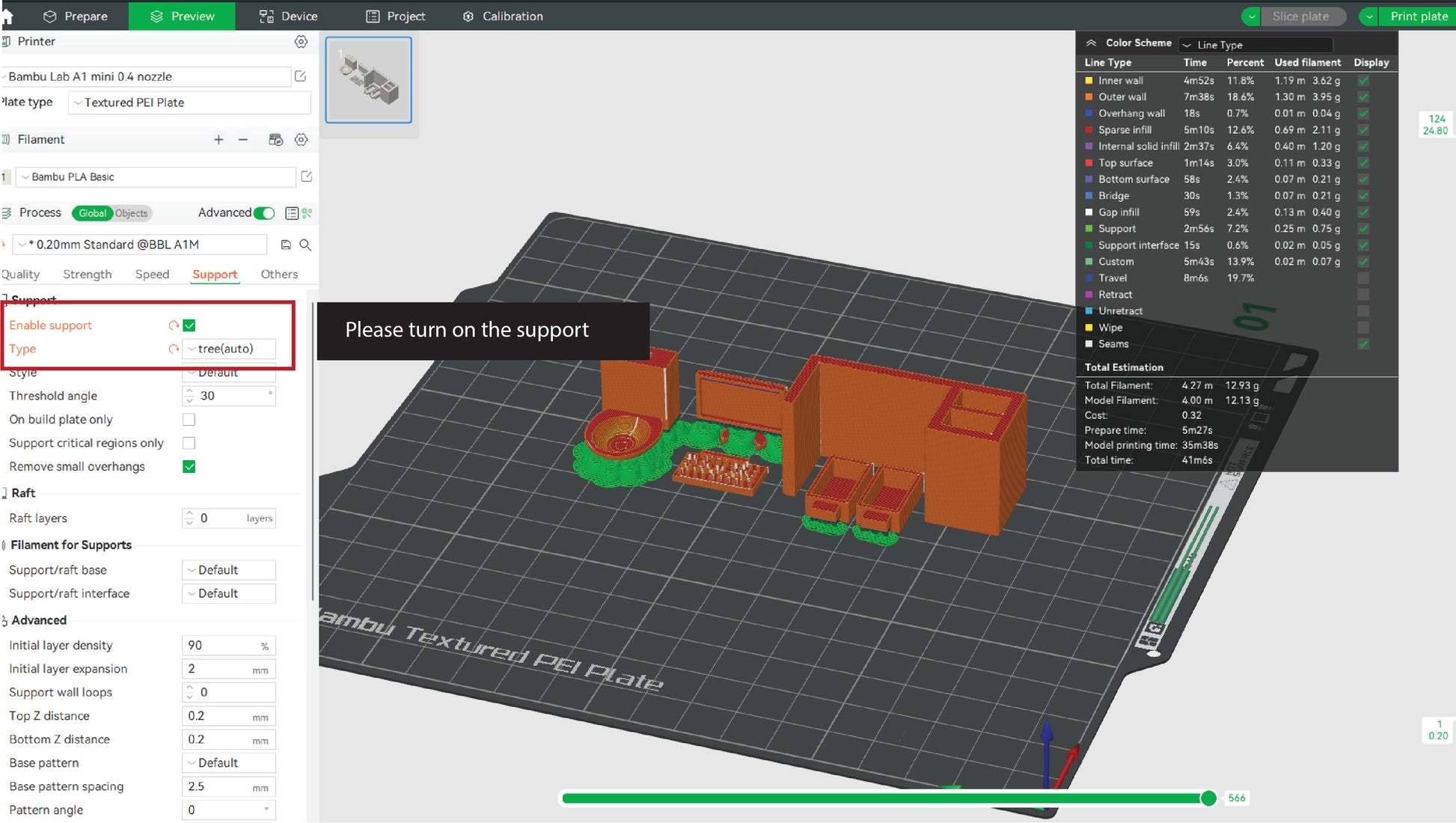Hide Sparse infill lines in display

coord(1363,130)
